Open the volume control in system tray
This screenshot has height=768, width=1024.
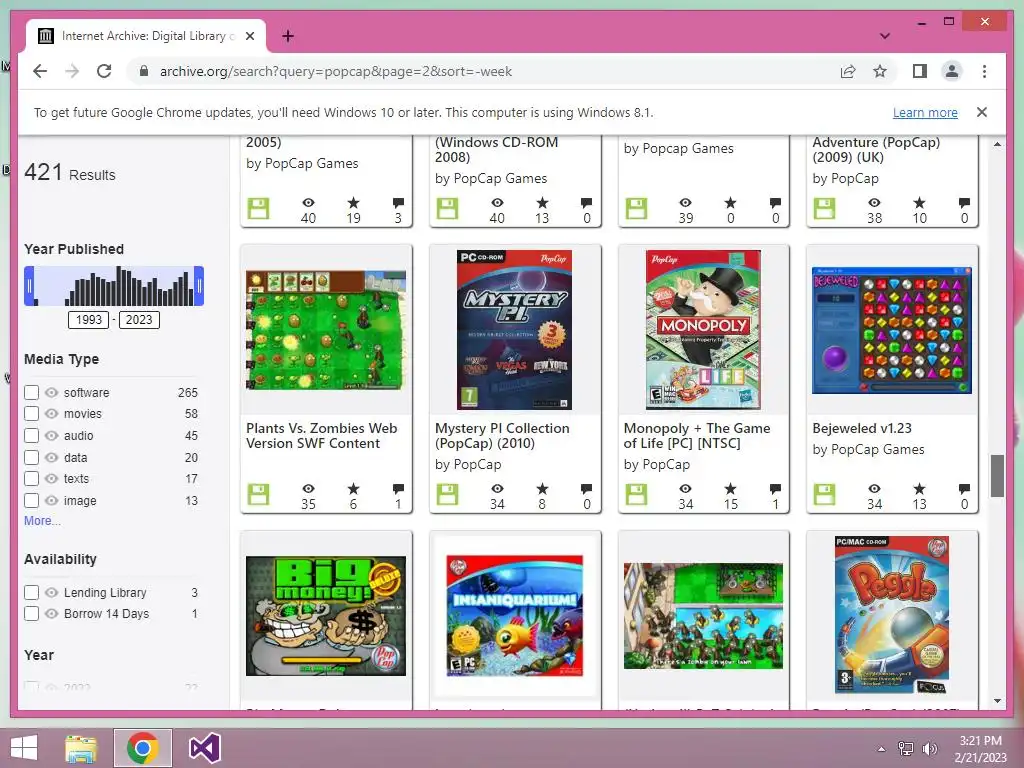(x=929, y=749)
